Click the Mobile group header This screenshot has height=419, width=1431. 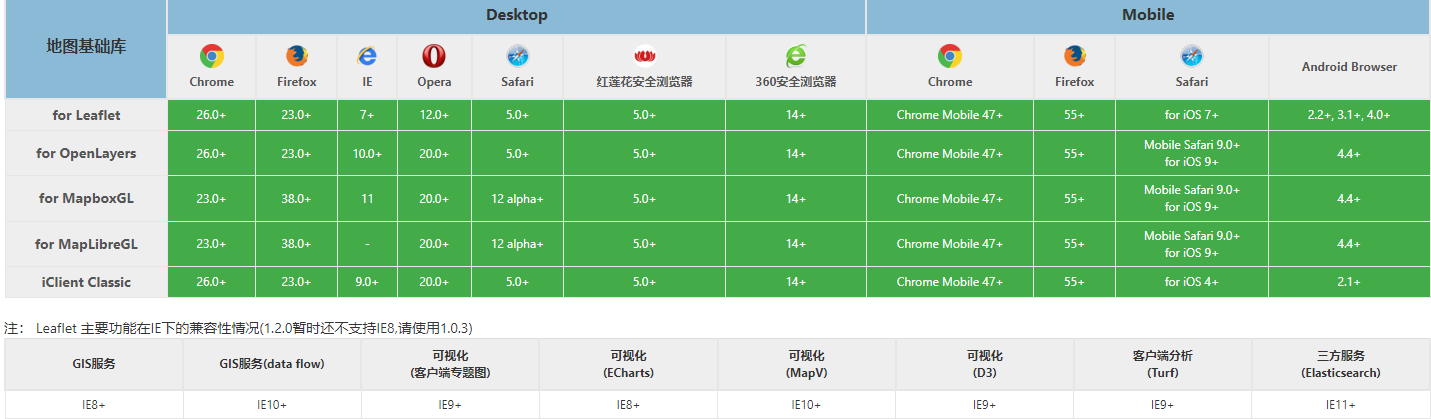point(1147,15)
